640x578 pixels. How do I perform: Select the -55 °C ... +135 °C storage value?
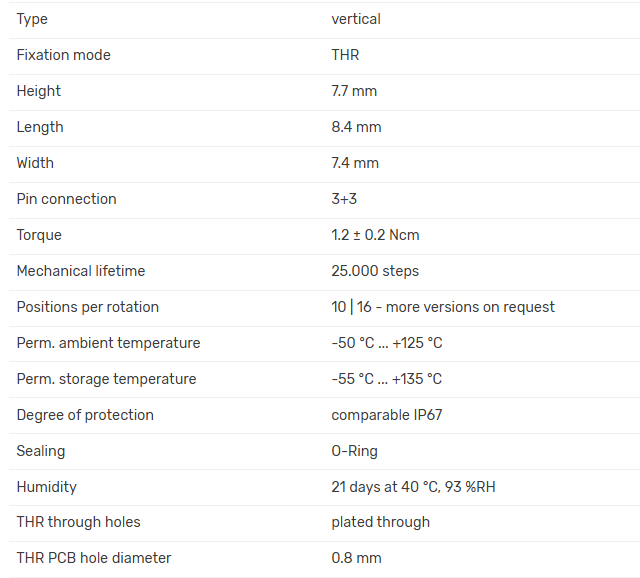tap(387, 379)
